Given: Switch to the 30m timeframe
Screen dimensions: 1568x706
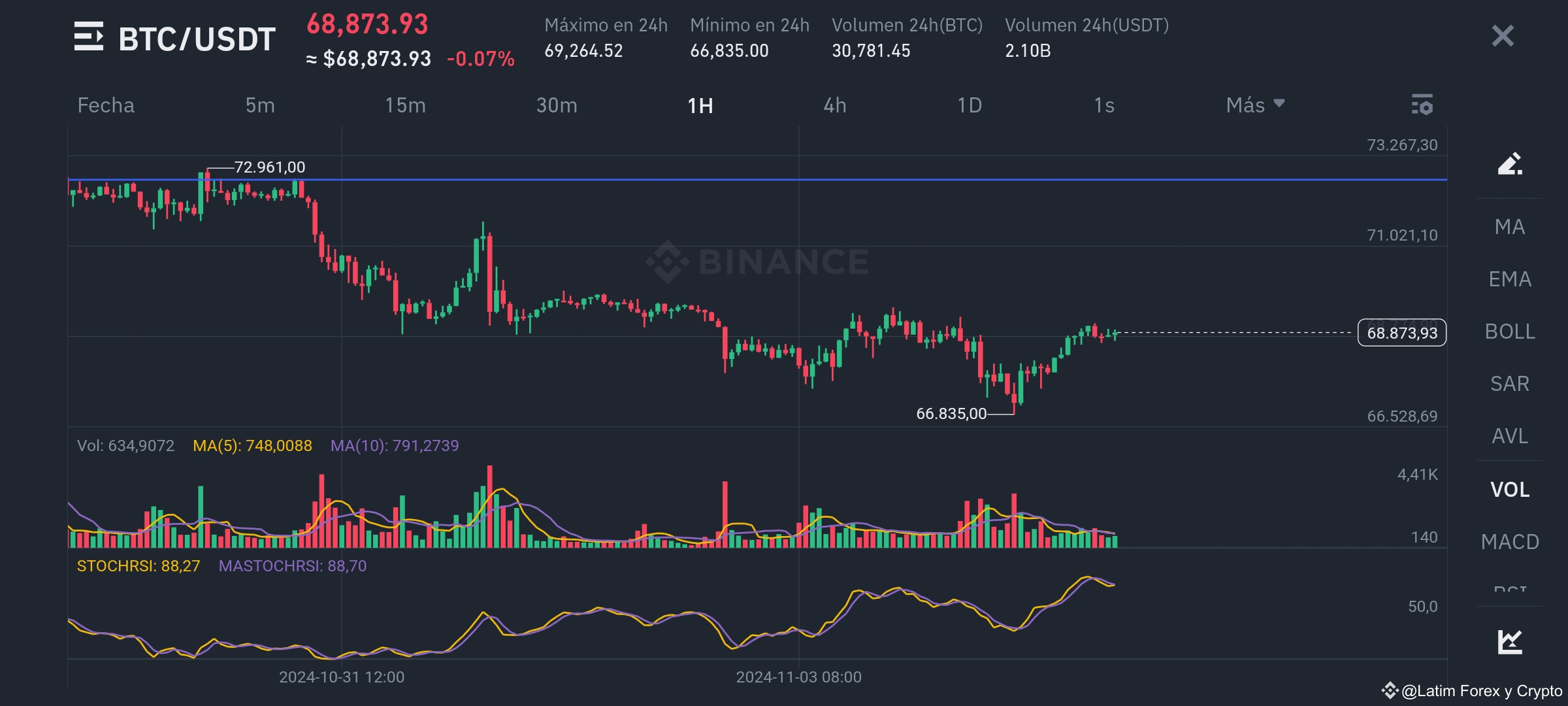Looking at the screenshot, I should (557, 105).
